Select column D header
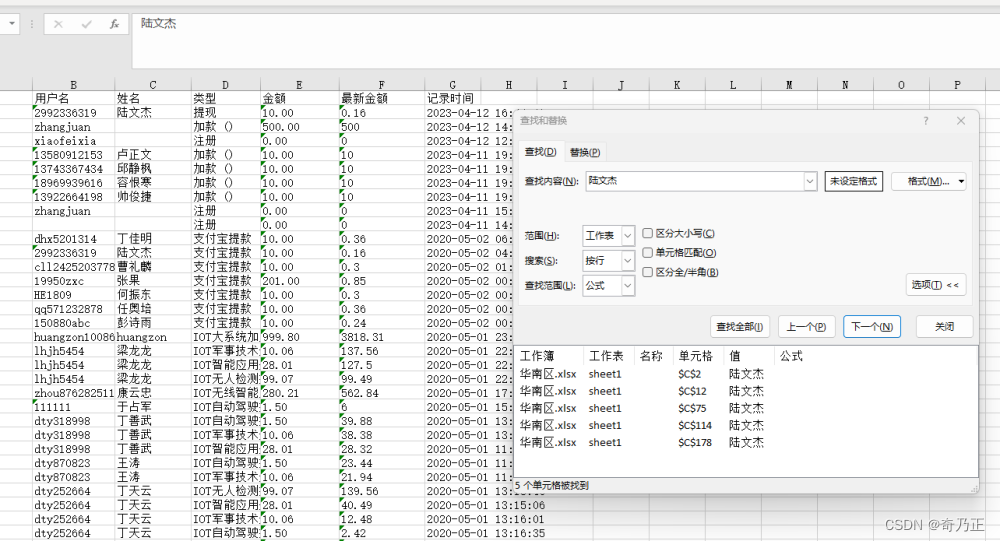The image size is (1000, 541). (225, 85)
